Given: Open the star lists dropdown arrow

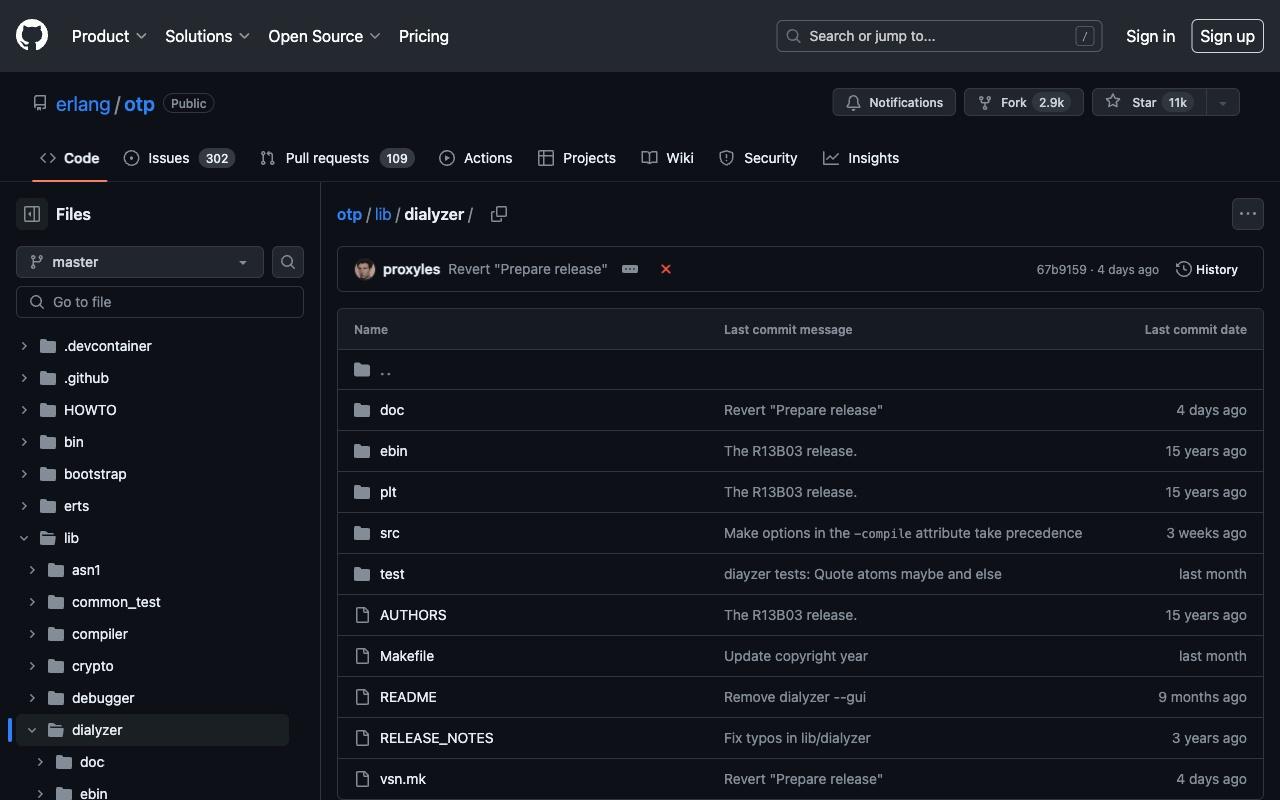Looking at the screenshot, I should pyautogui.click(x=1222, y=102).
